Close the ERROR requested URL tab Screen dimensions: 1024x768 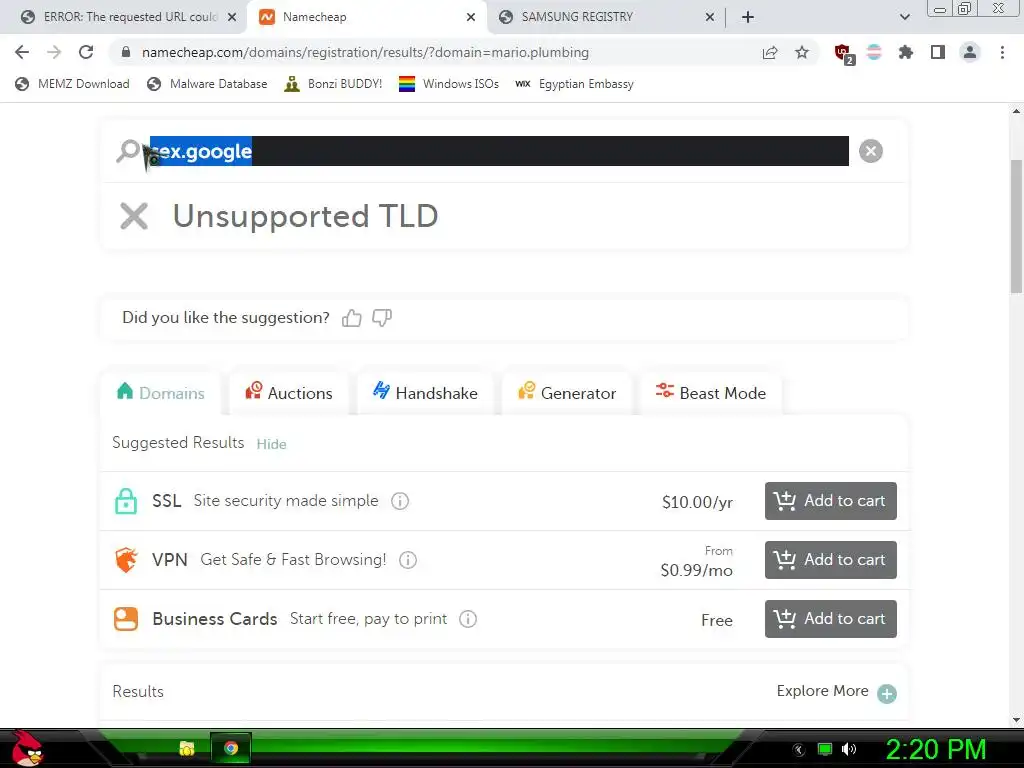[x=232, y=17]
